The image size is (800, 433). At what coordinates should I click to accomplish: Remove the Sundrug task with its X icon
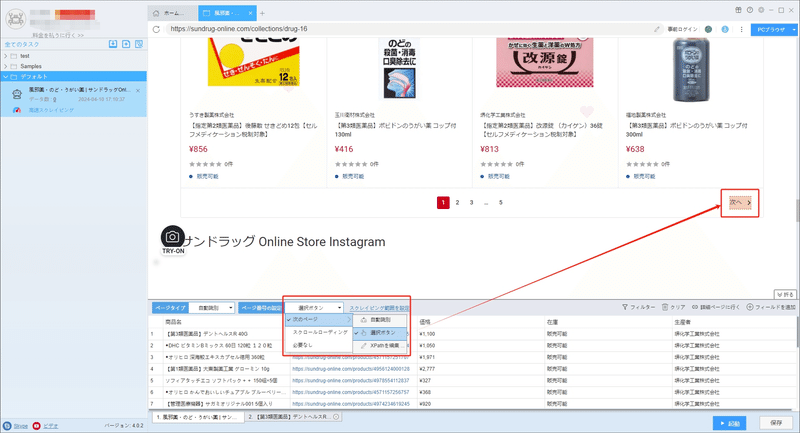click(138, 91)
